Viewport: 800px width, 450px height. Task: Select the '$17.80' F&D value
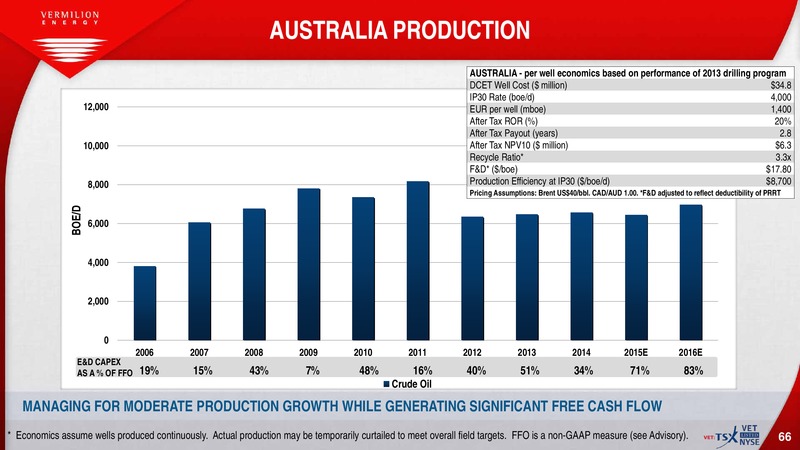tap(779, 169)
